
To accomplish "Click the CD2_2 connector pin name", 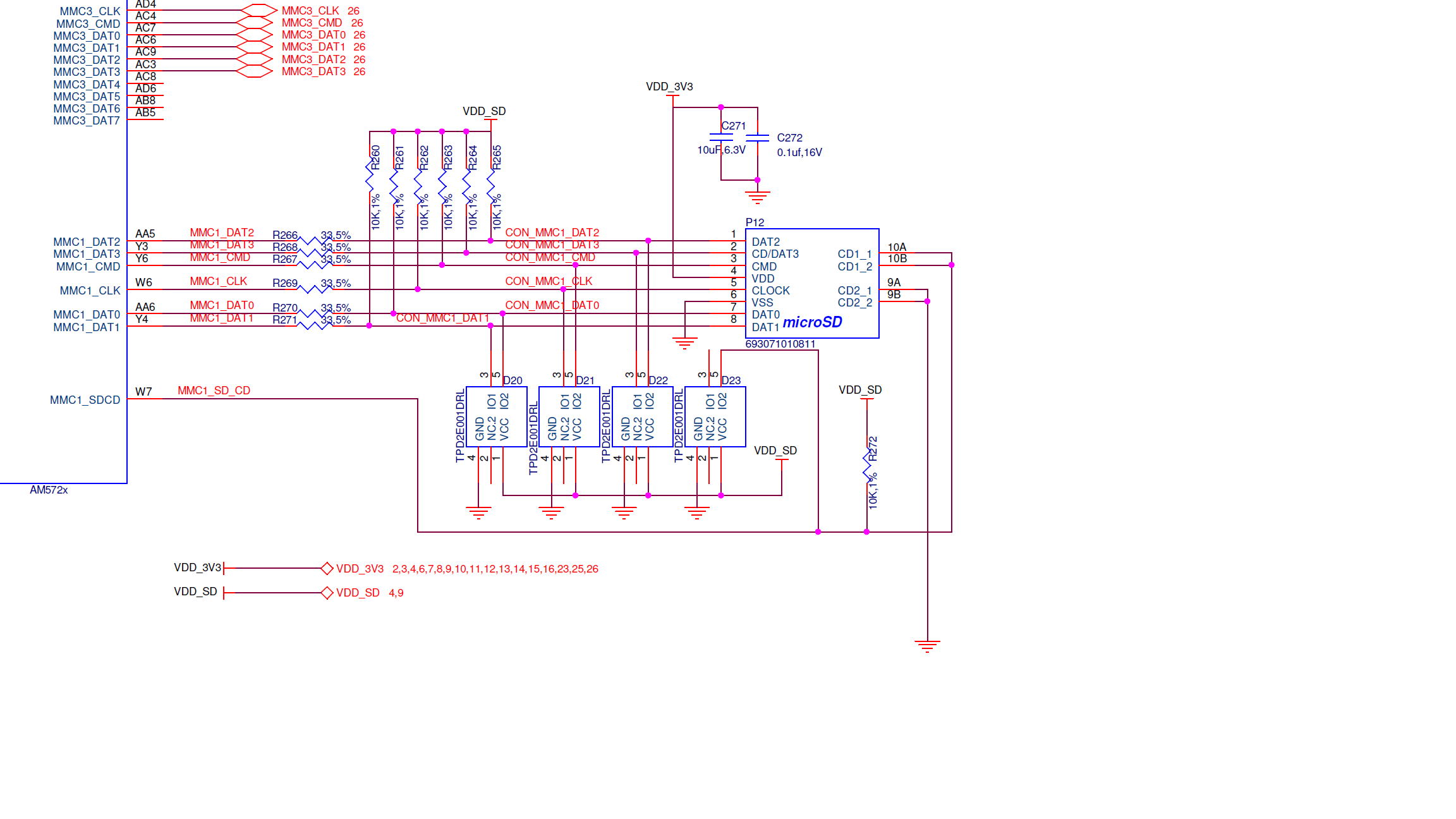I will [x=854, y=303].
